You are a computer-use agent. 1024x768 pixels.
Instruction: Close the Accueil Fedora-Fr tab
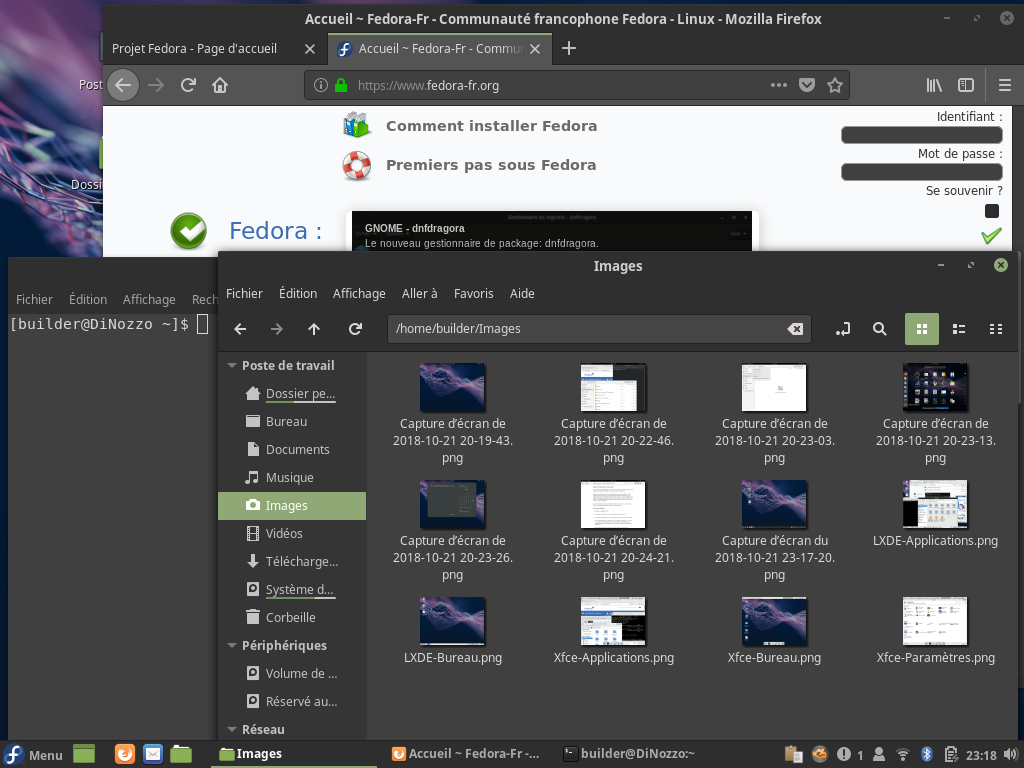click(x=535, y=49)
